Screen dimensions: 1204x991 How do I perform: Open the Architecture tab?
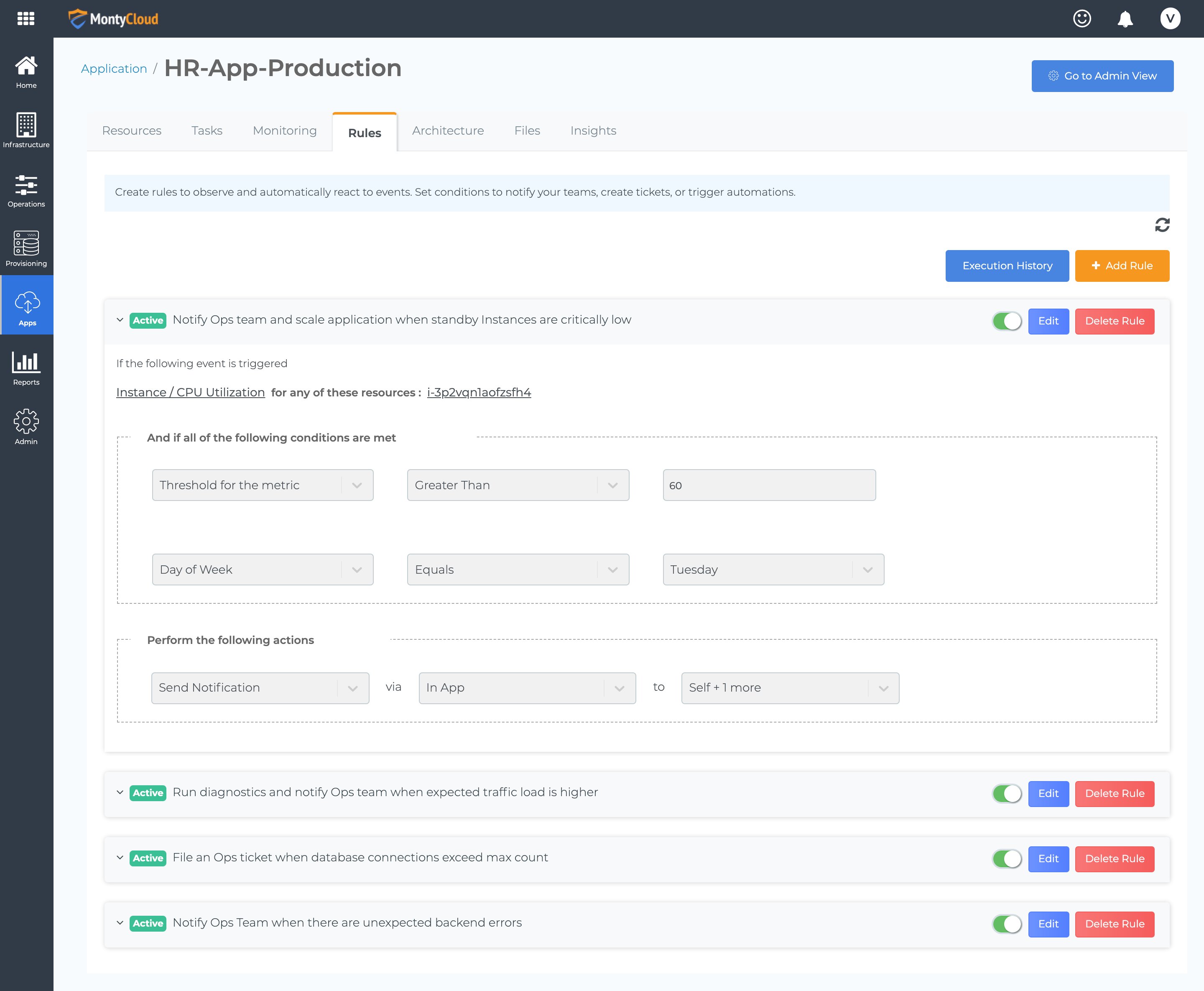[x=448, y=131]
